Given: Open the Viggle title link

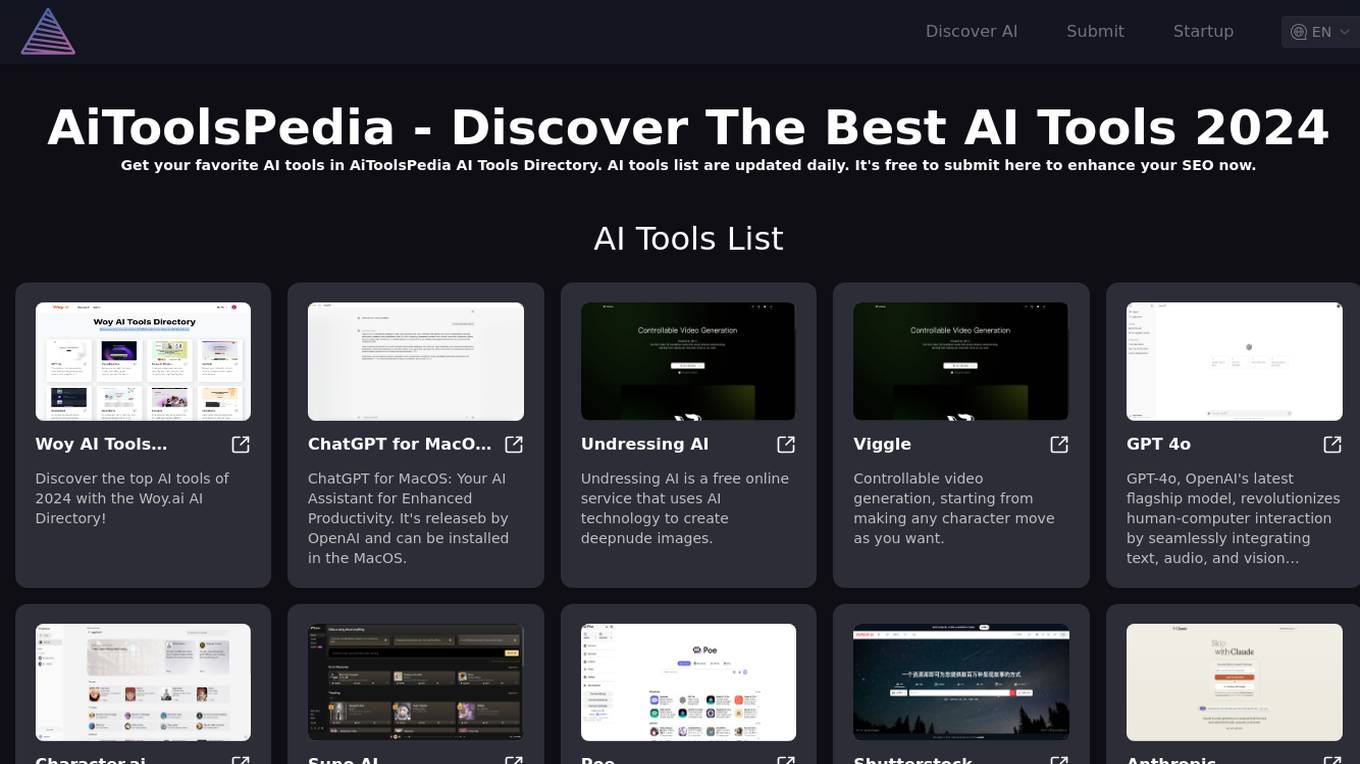Looking at the screenshot, I should tap(882, 444).
